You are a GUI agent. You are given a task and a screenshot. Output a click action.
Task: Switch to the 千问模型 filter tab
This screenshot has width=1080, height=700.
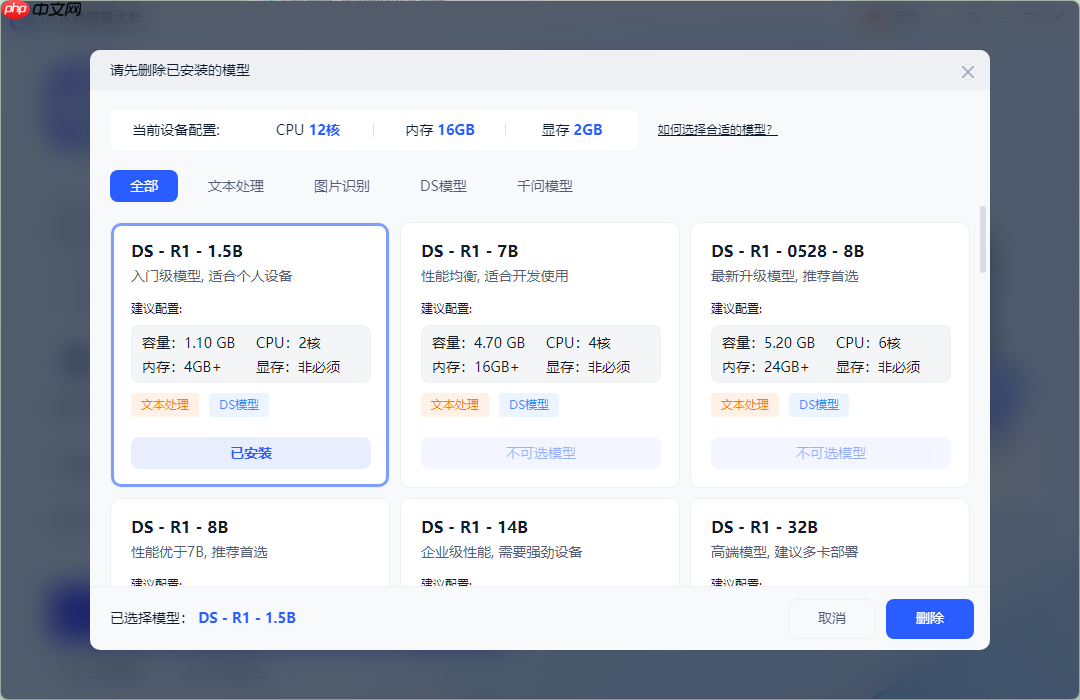tap(544, 186)
